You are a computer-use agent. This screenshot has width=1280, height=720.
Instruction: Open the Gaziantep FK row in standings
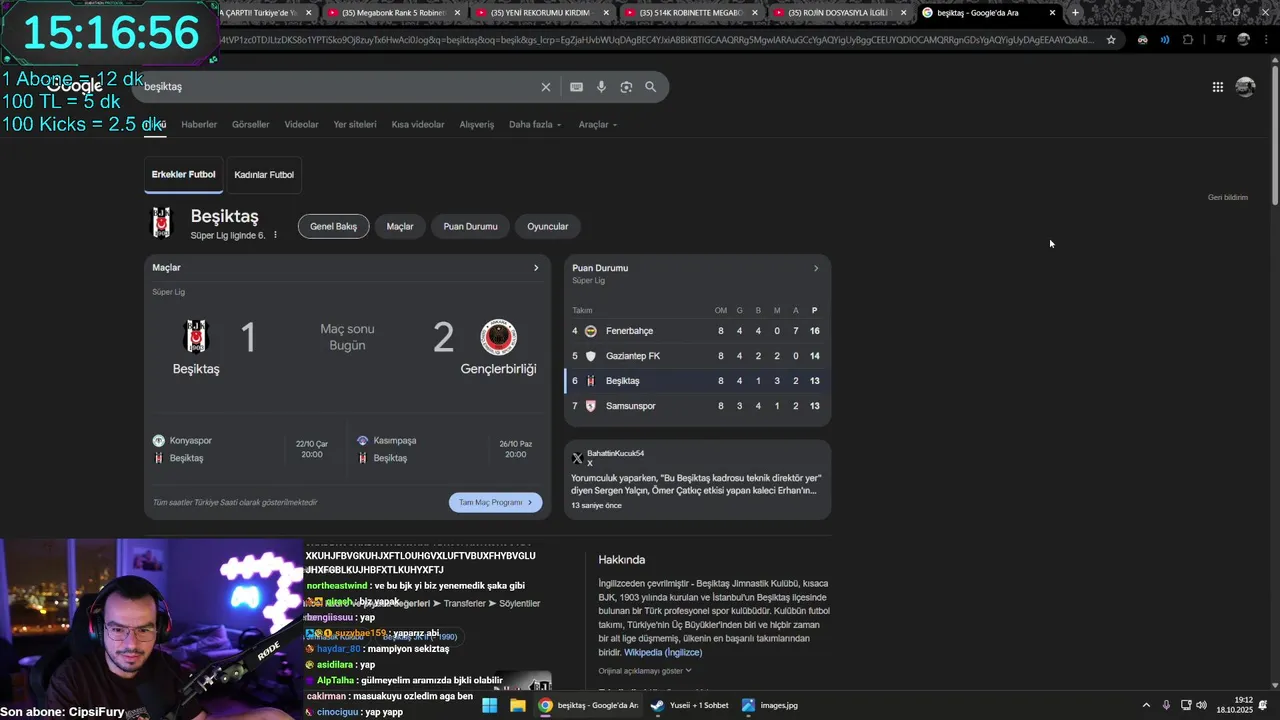pyautogui.click(x=697, y=356)
